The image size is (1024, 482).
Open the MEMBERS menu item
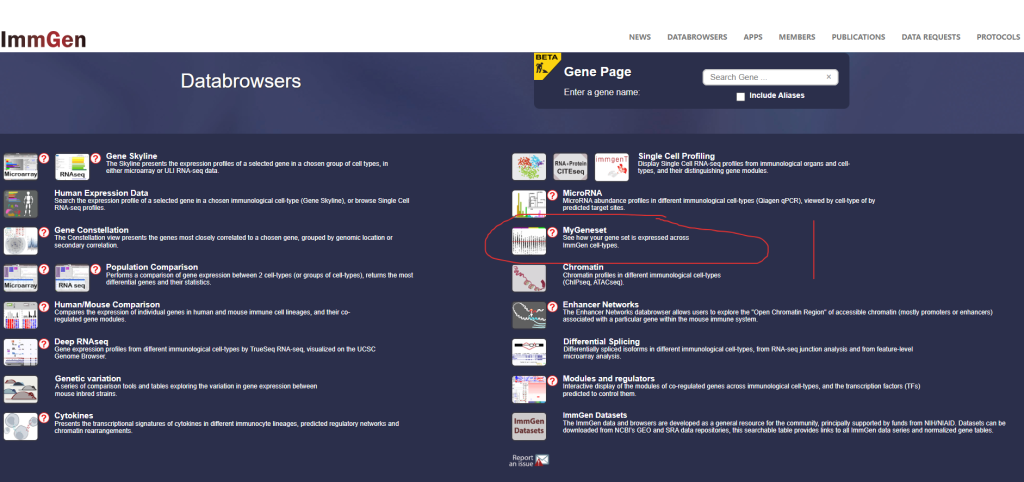point(797,37)
